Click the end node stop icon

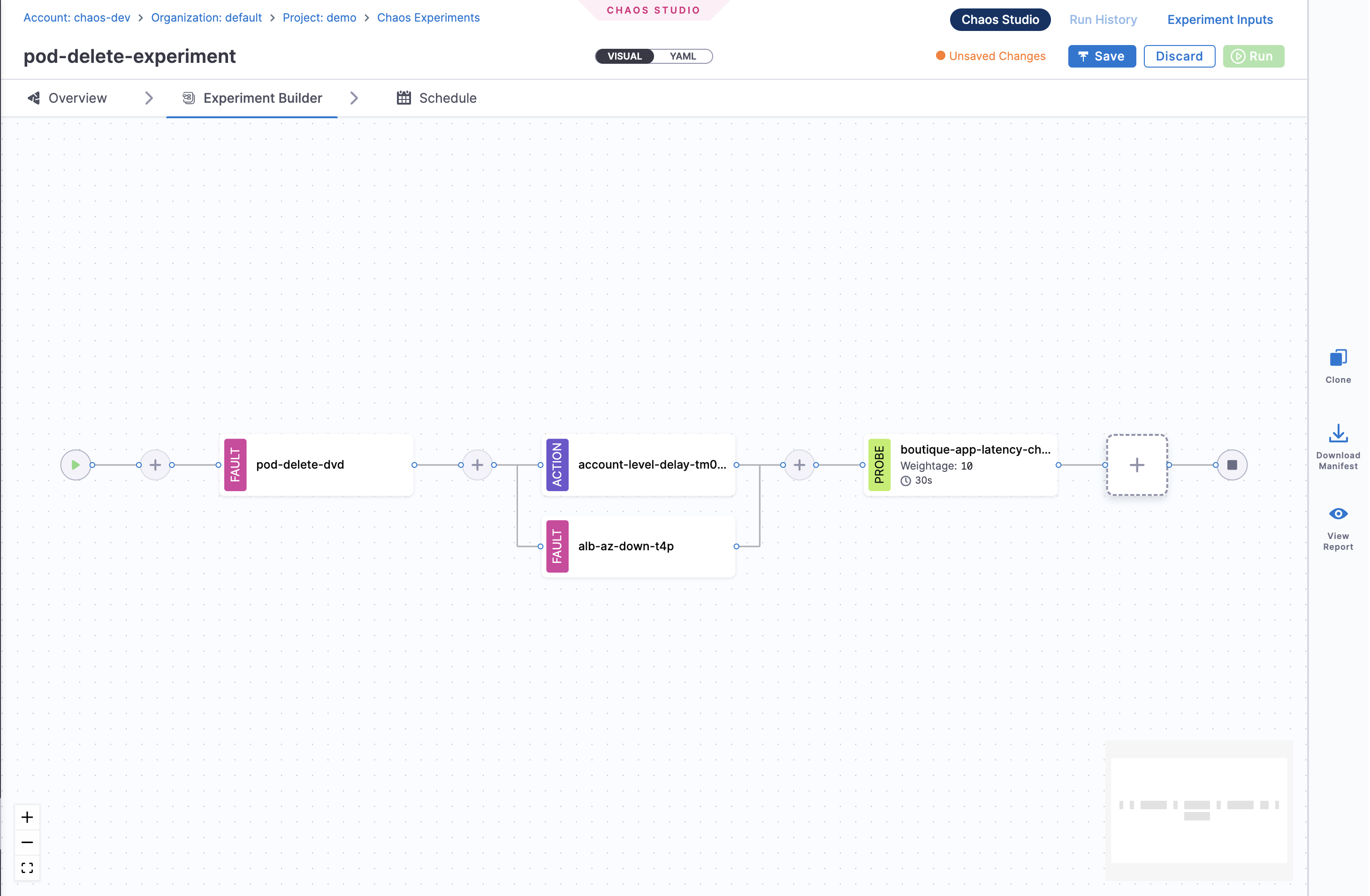coord(1232,465)
